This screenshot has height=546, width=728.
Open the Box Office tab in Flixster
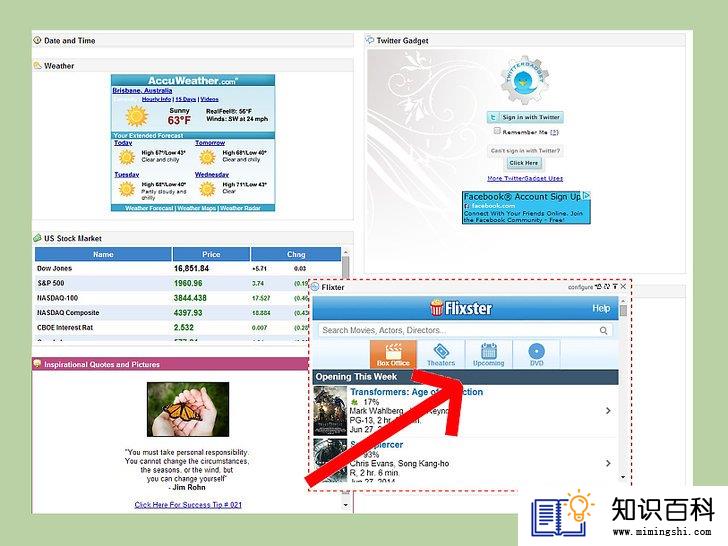tap(393, 354)
